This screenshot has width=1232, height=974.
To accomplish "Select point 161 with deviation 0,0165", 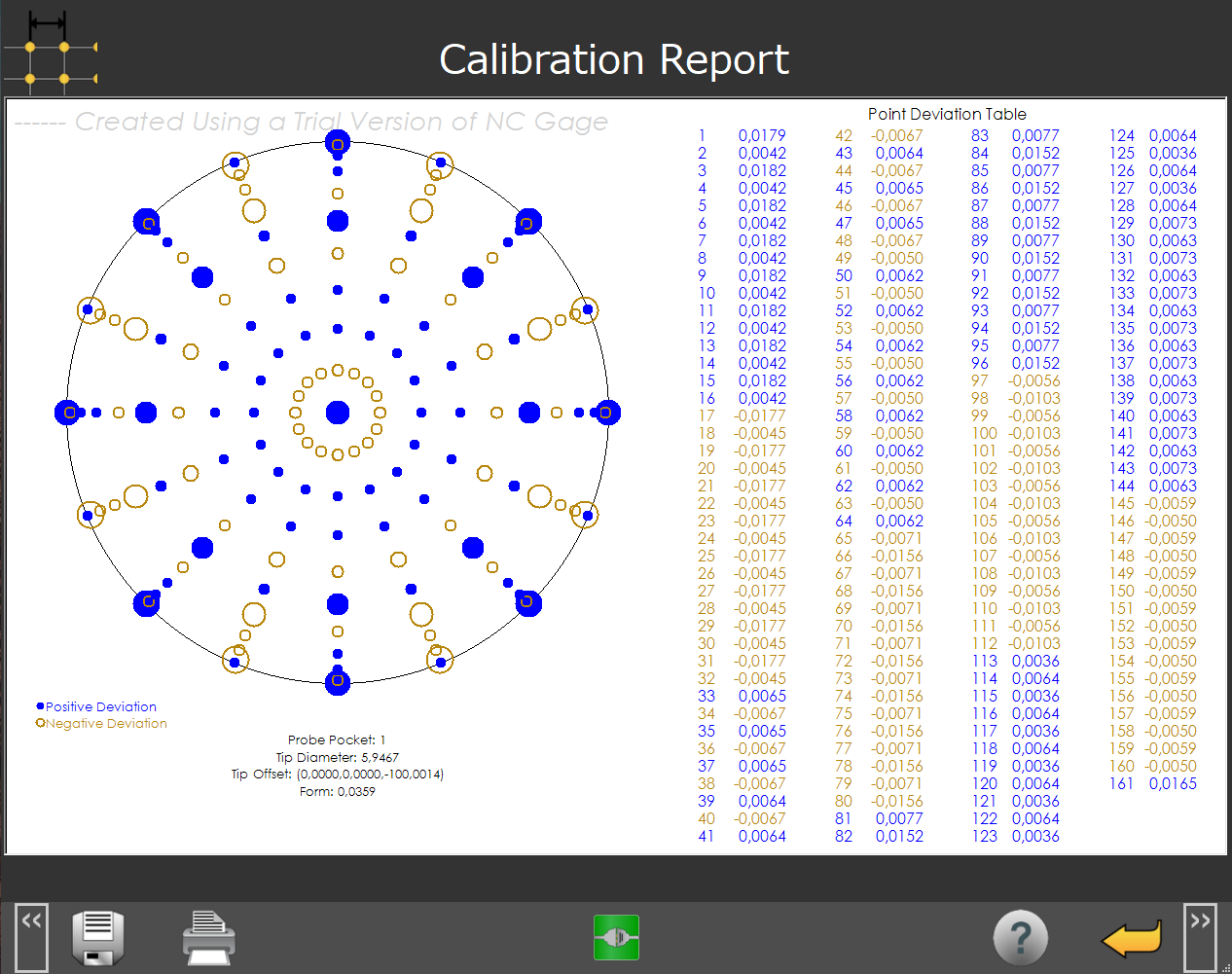I will tap(1153, 783).
